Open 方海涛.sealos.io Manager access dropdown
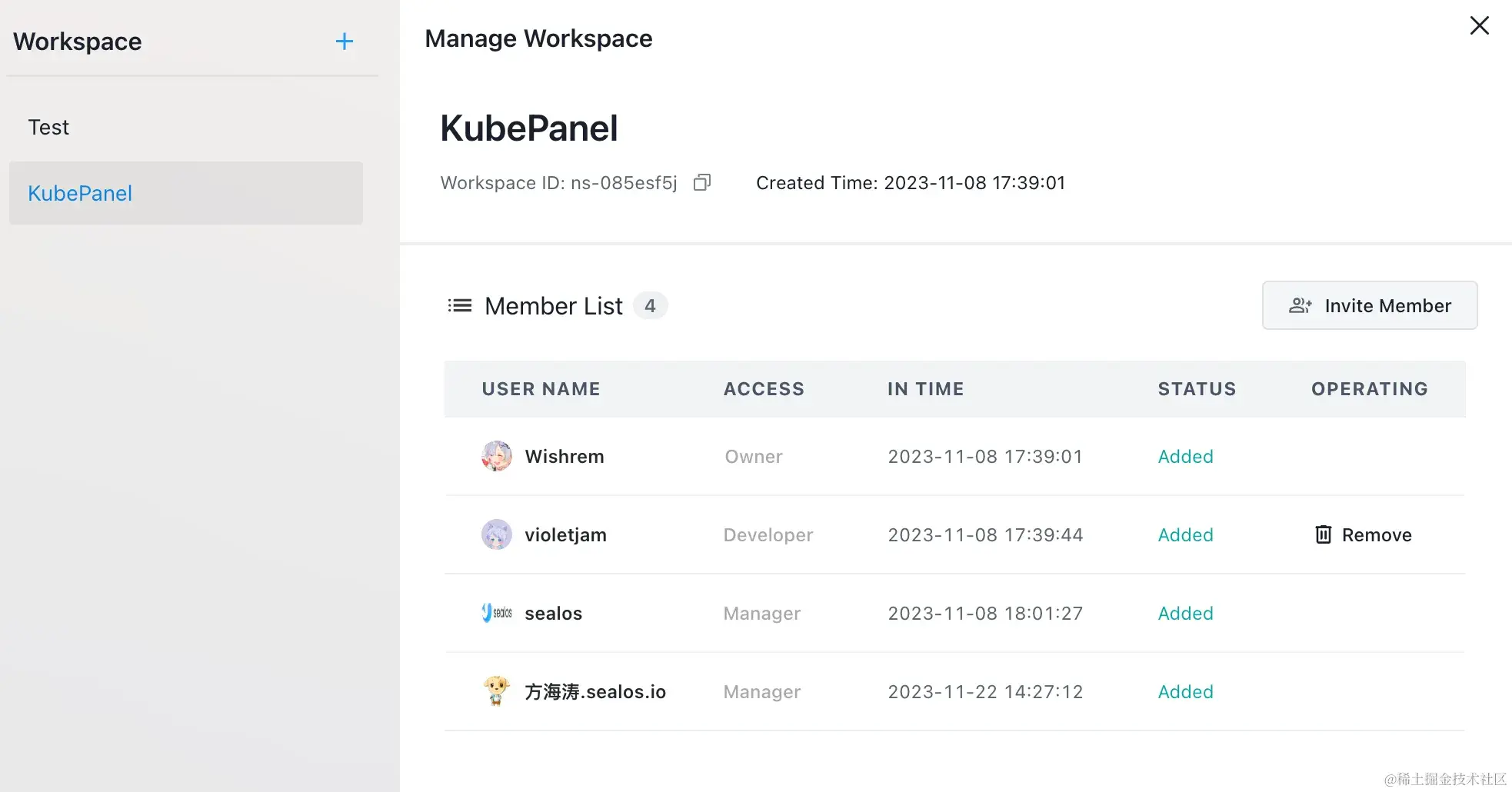This screenshot has width=1512, height=792. coord(762,691)
